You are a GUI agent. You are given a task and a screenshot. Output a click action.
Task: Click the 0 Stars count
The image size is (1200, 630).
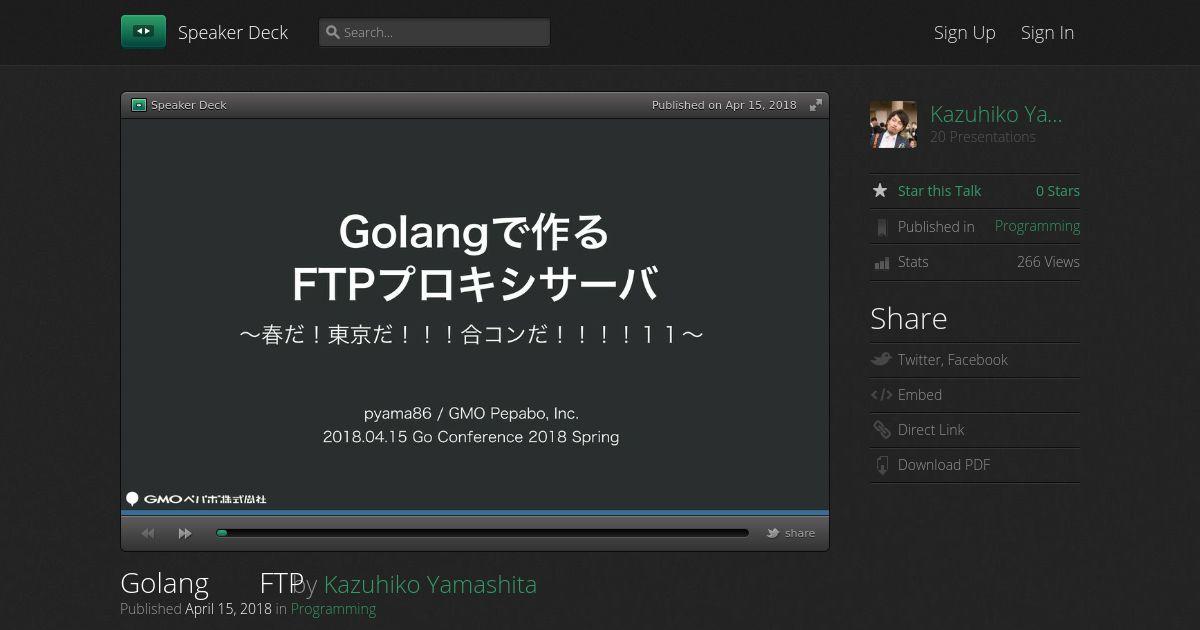click(x=1057, y=191)
